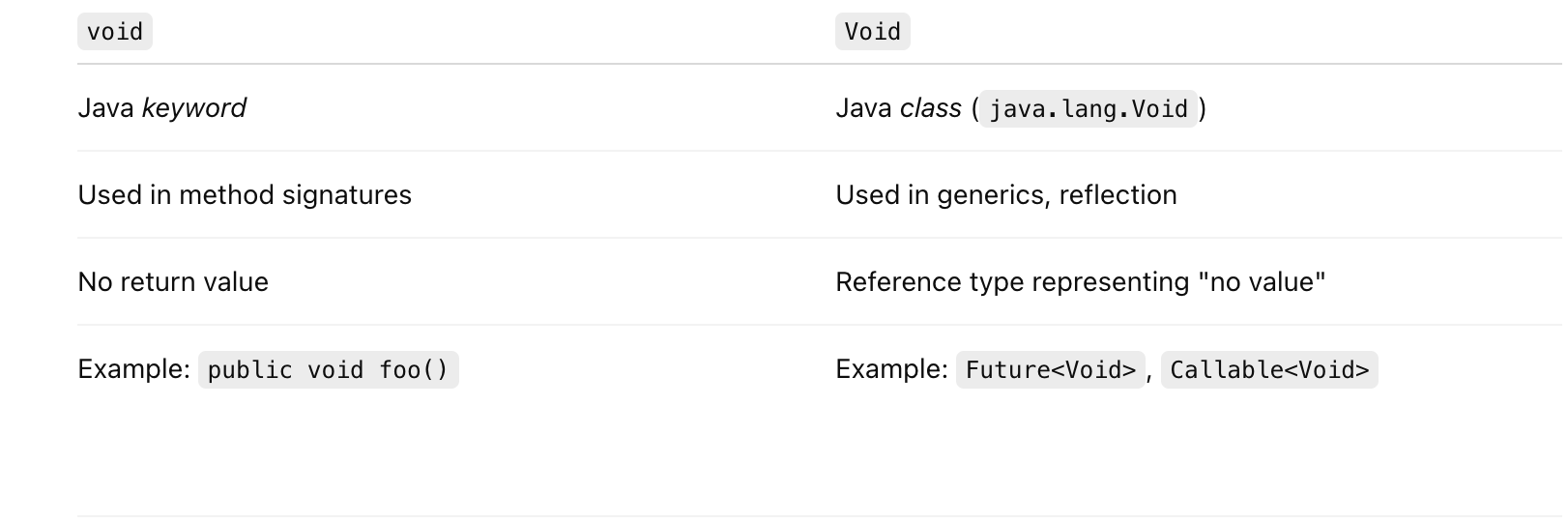This screenshot has width=1568, height=522.
Task: Click the Future<Void> code snippet
Action: 1050,370
